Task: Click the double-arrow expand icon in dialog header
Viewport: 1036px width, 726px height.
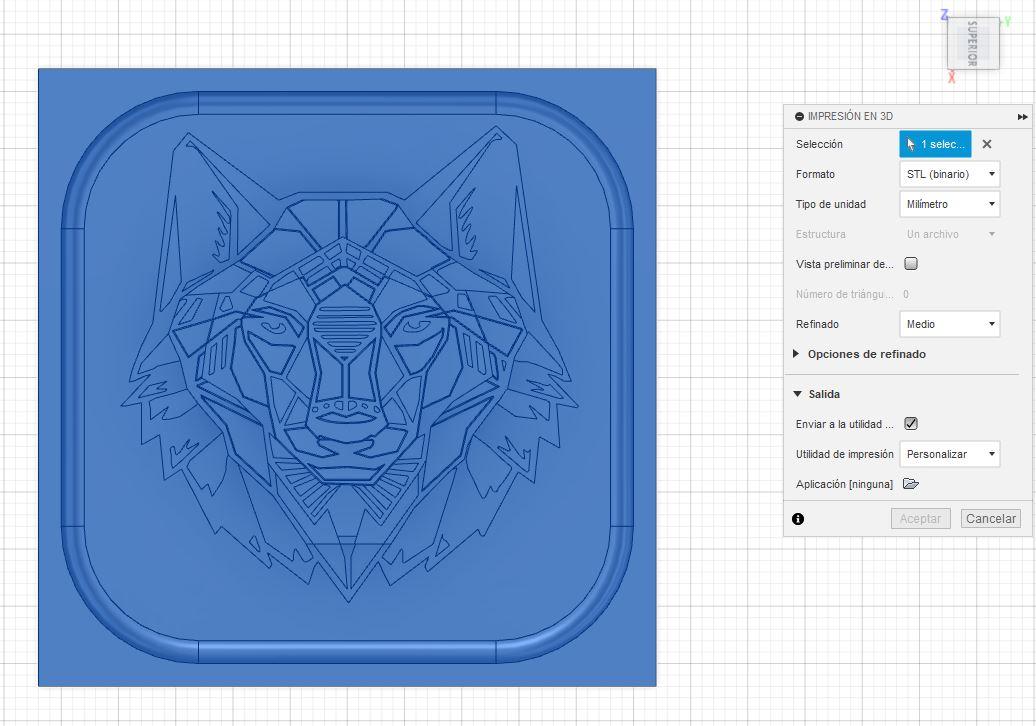Action: point(1022,117)
